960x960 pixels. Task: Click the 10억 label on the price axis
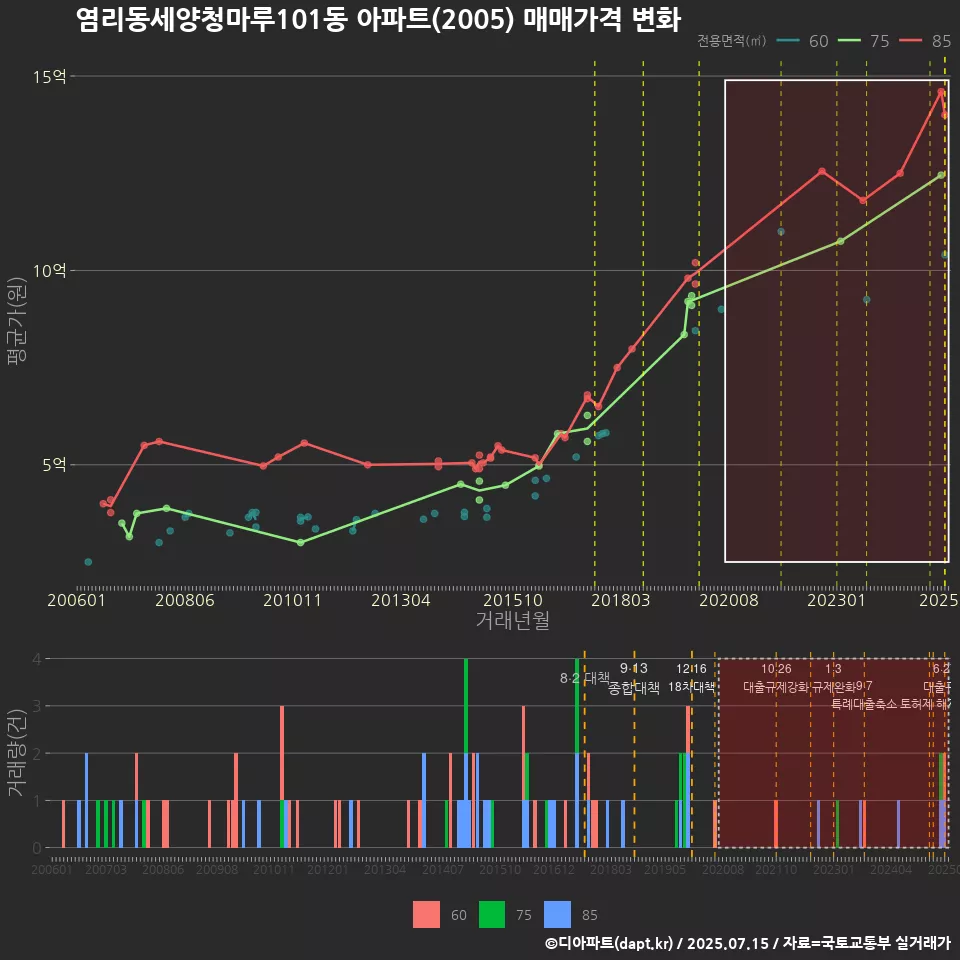[50, 271]
